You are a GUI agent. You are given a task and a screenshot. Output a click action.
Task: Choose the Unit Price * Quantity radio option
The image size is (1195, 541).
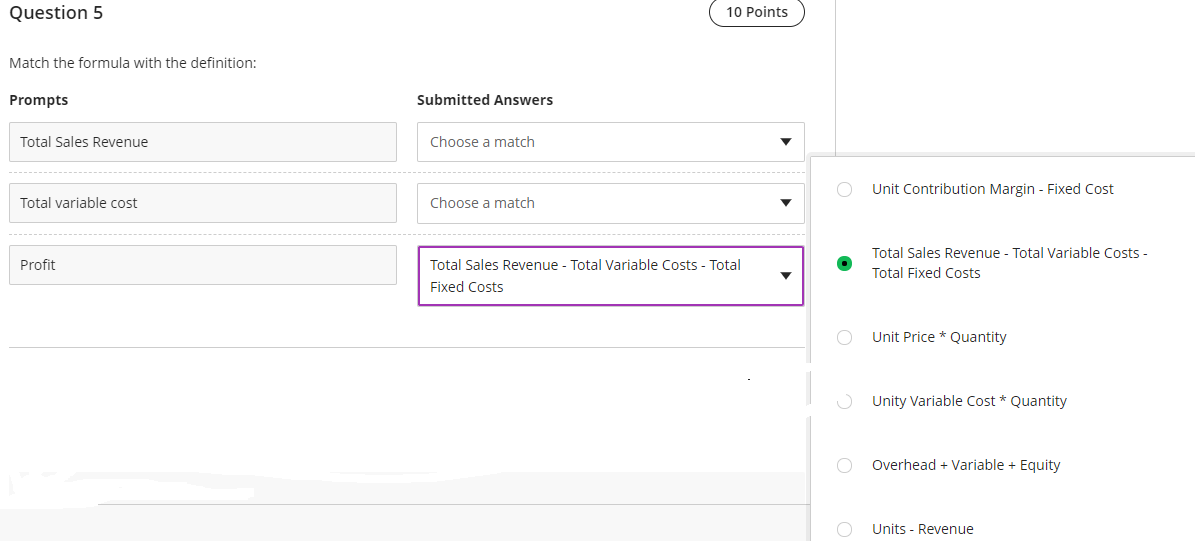pos(844,338)
